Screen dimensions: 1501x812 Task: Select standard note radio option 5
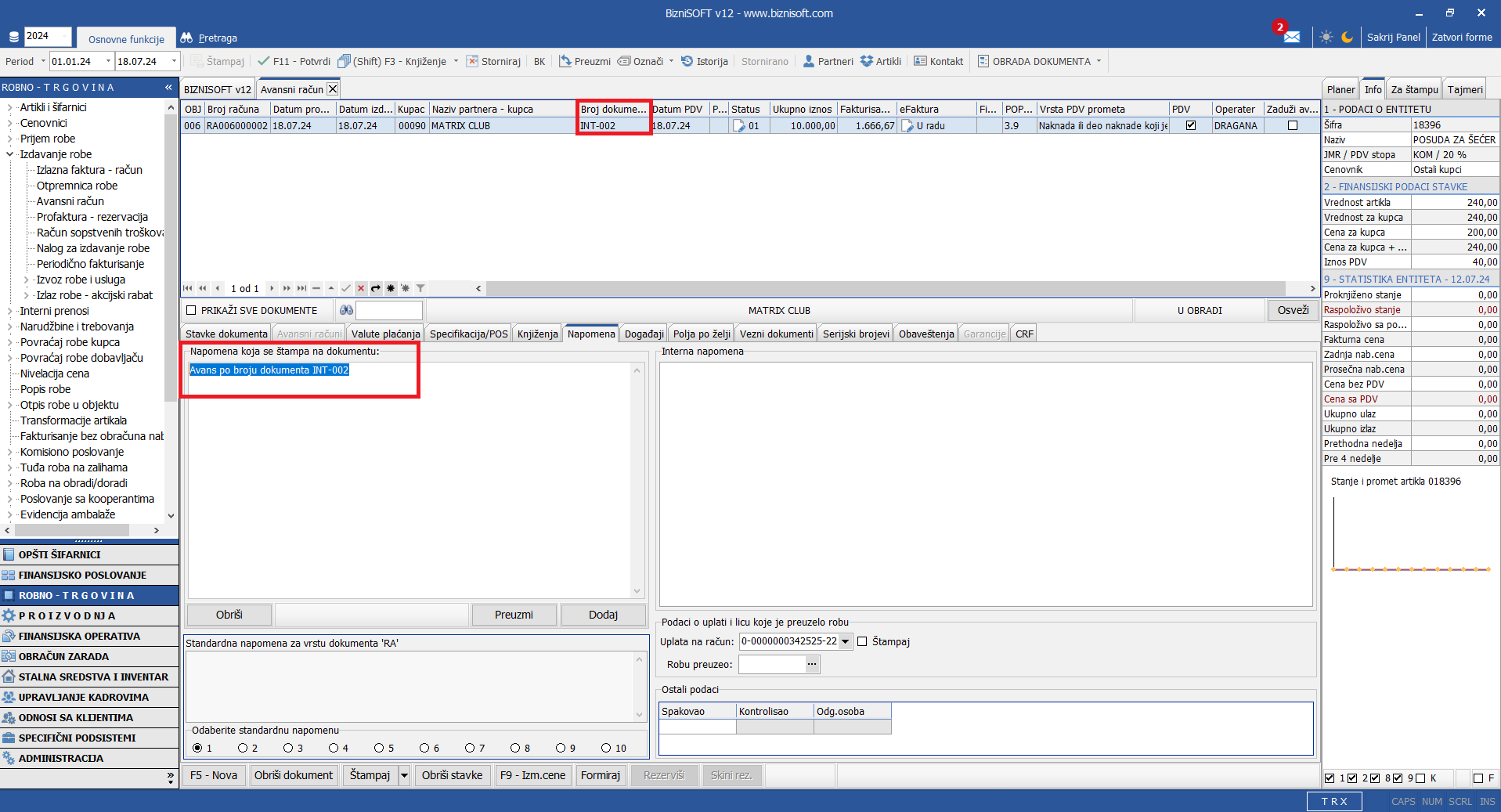(379, 748)
